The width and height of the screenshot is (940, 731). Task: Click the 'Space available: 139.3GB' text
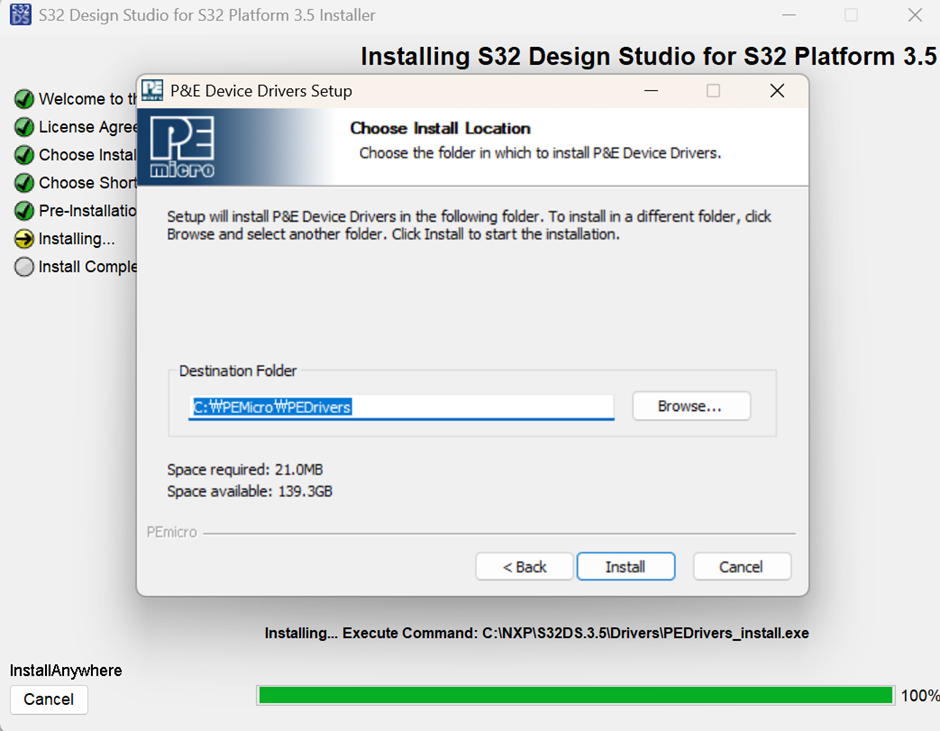click(249, 491)
